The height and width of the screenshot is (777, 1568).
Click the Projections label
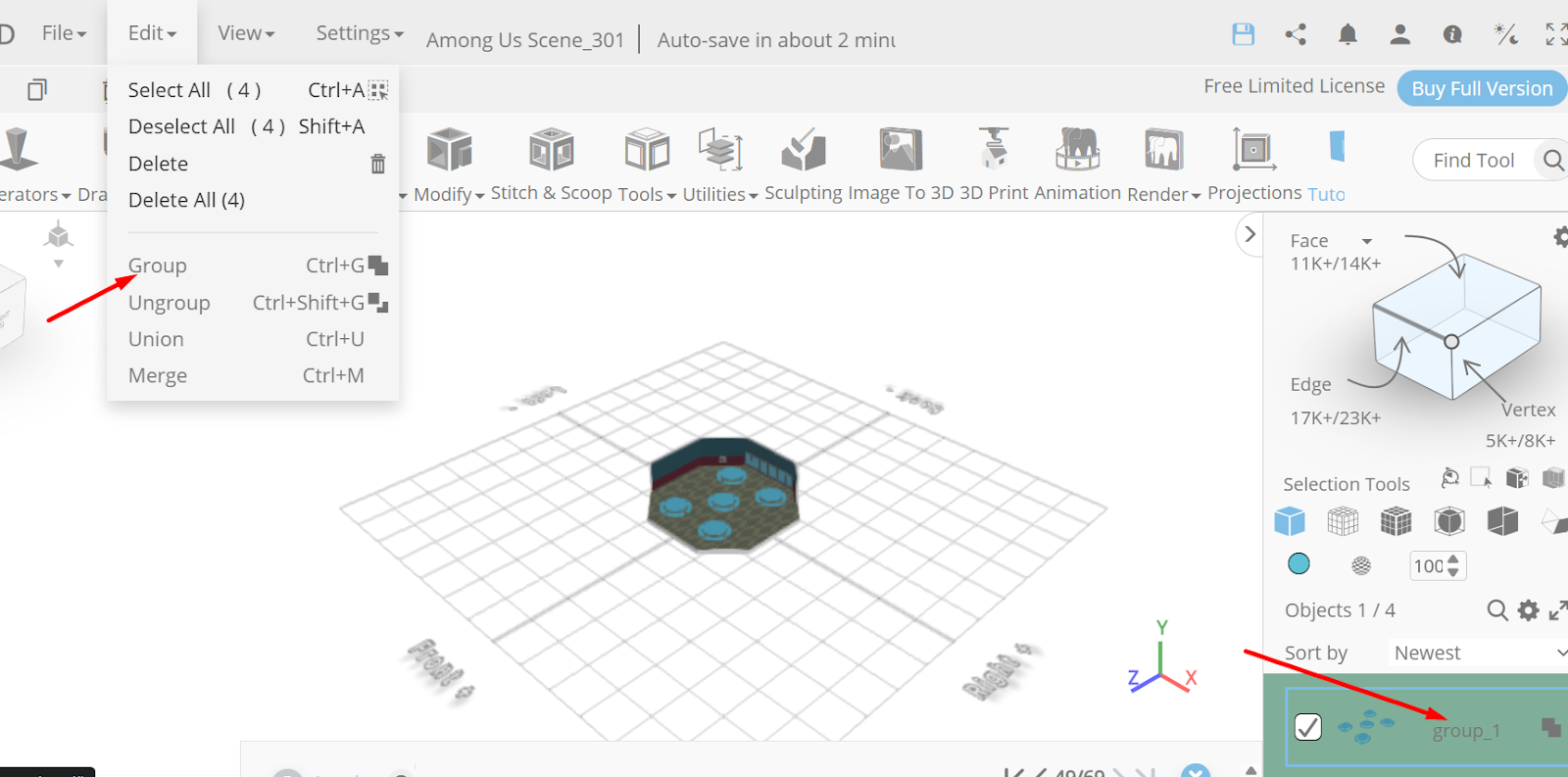[1254, 193]
